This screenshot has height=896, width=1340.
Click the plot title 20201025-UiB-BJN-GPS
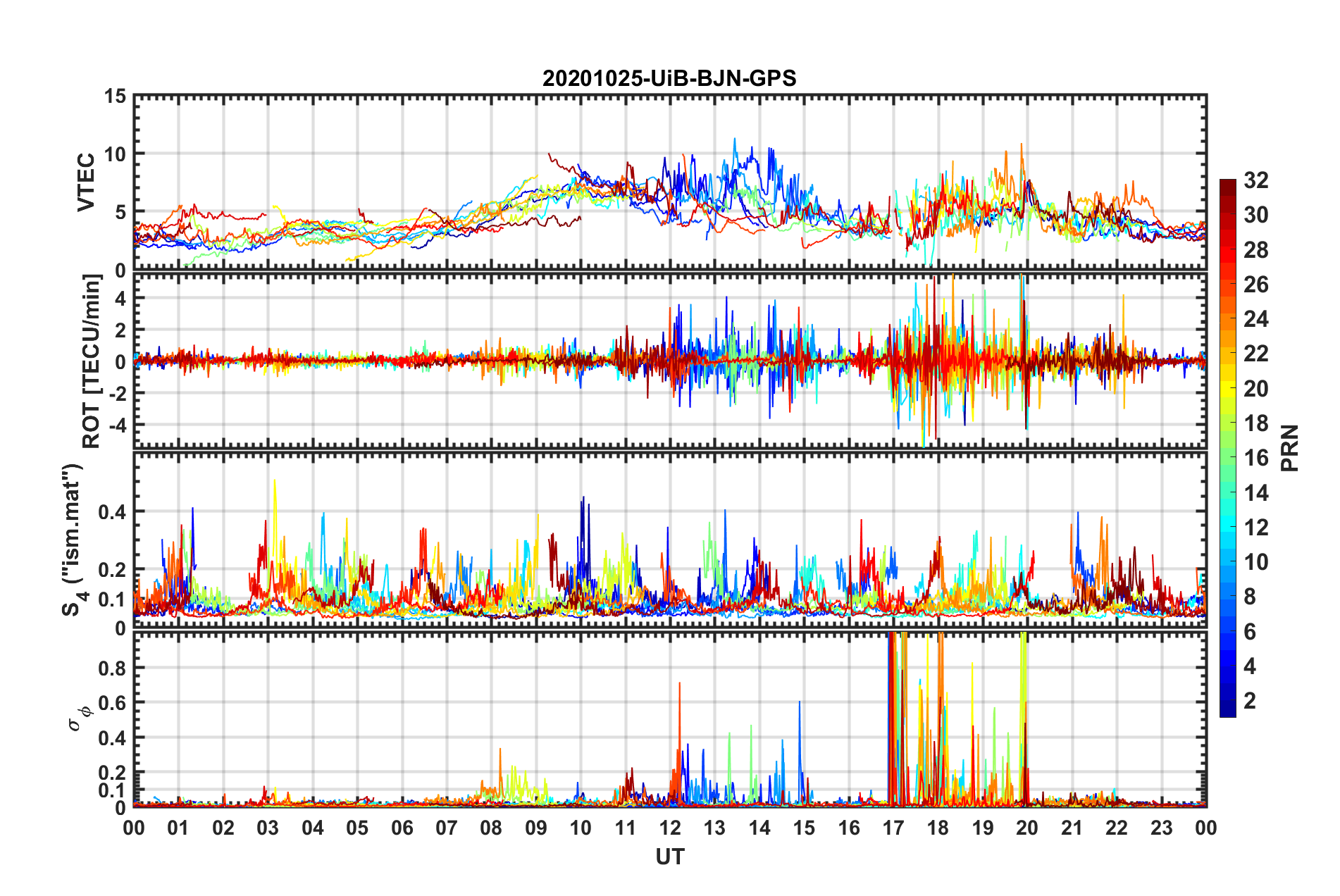(669, 78)
